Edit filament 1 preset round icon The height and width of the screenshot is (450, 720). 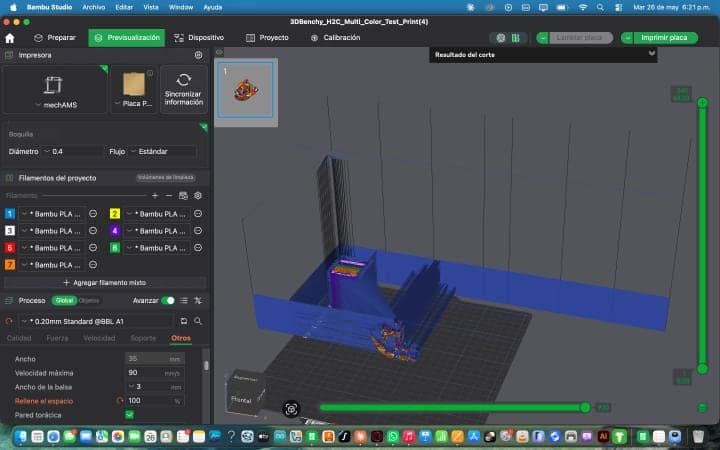click(93, 214)
